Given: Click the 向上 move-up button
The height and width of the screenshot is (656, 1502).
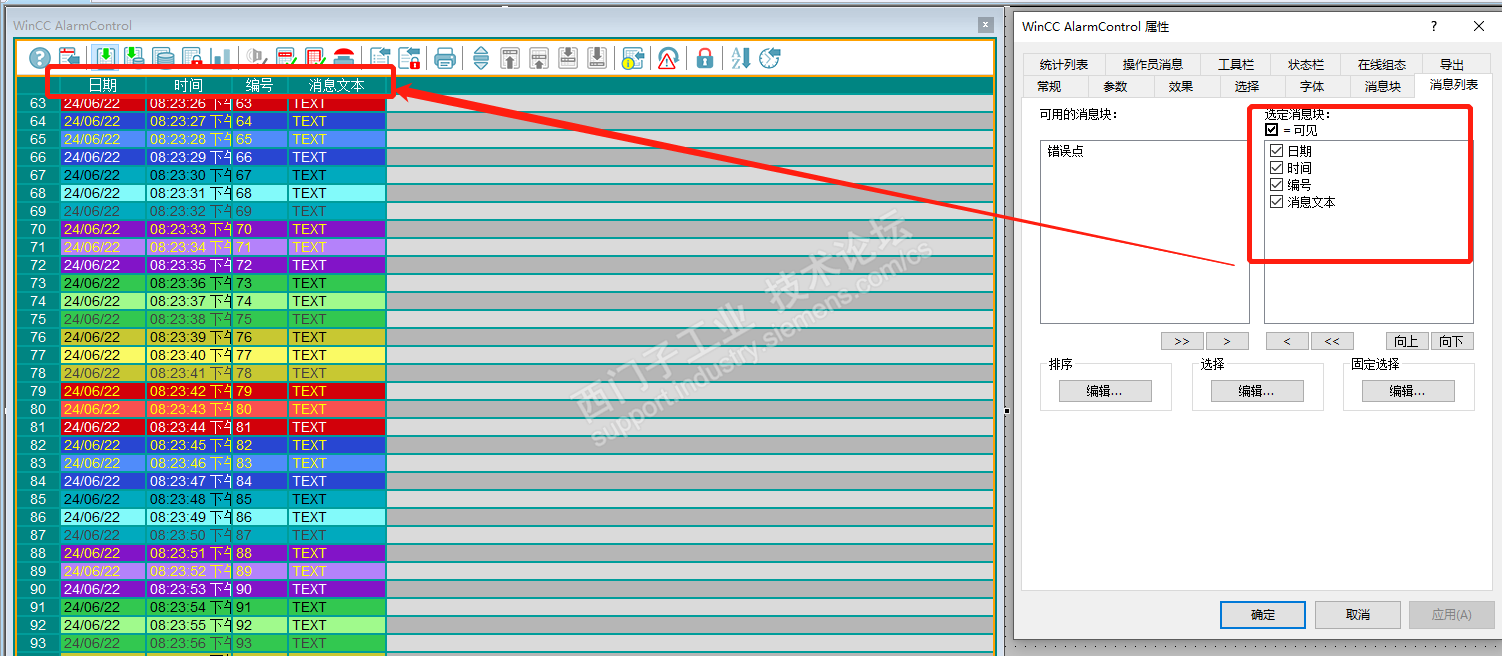Looking at the screenshot, I should click(x=1407, y=341).
